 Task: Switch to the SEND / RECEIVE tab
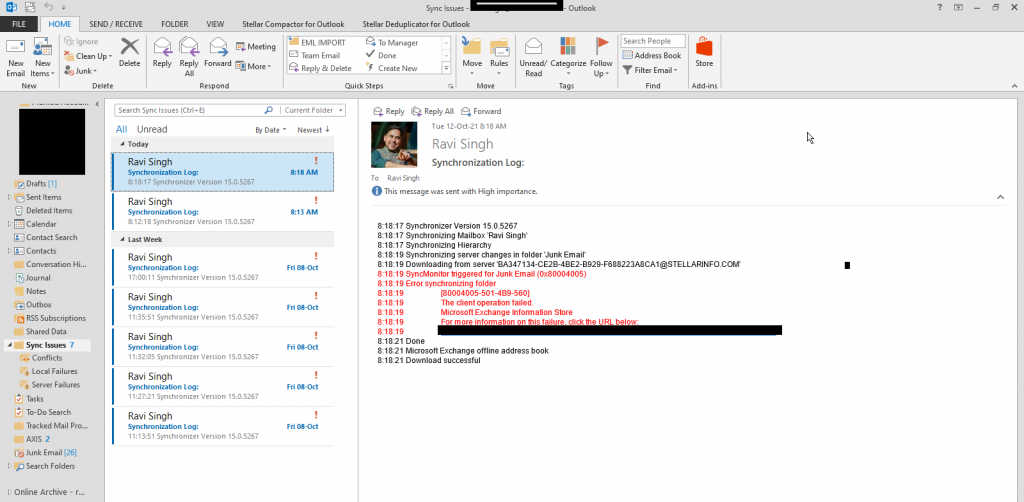115,24
